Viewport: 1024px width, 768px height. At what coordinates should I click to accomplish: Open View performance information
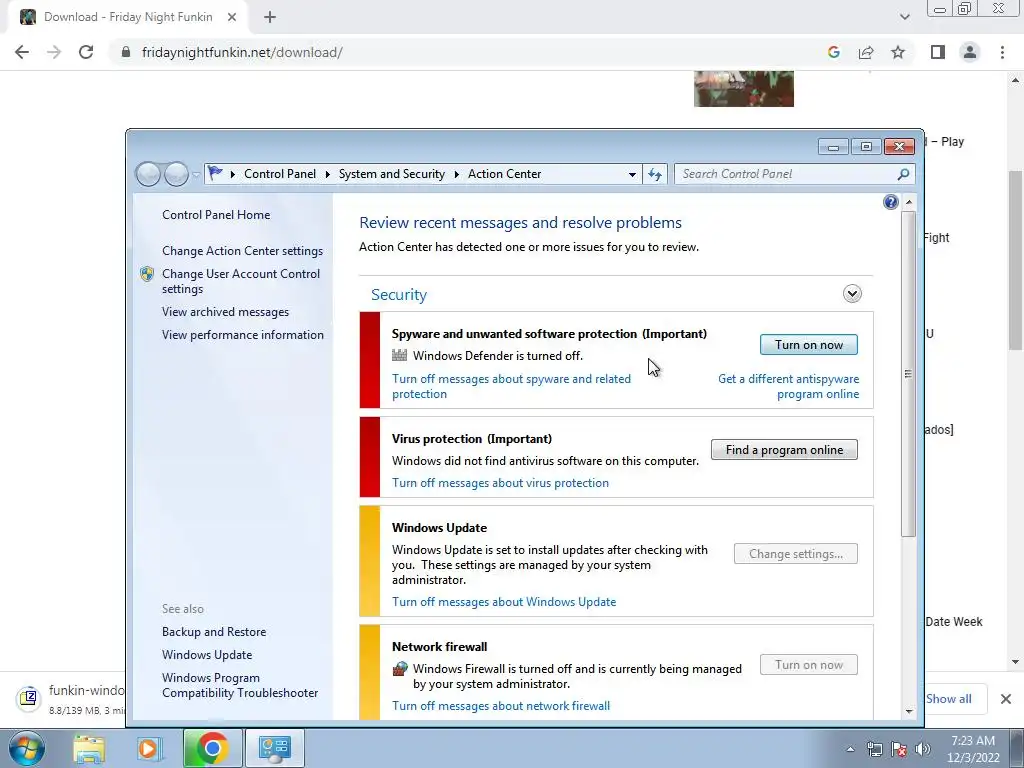click(243, 335)
